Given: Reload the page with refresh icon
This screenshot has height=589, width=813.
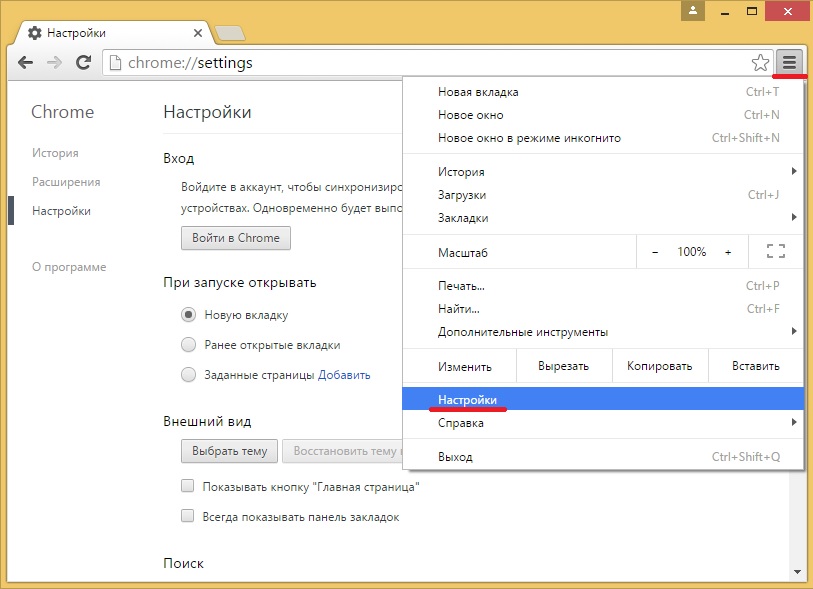Looking at the screenshot, I should [x=83, y=62].
